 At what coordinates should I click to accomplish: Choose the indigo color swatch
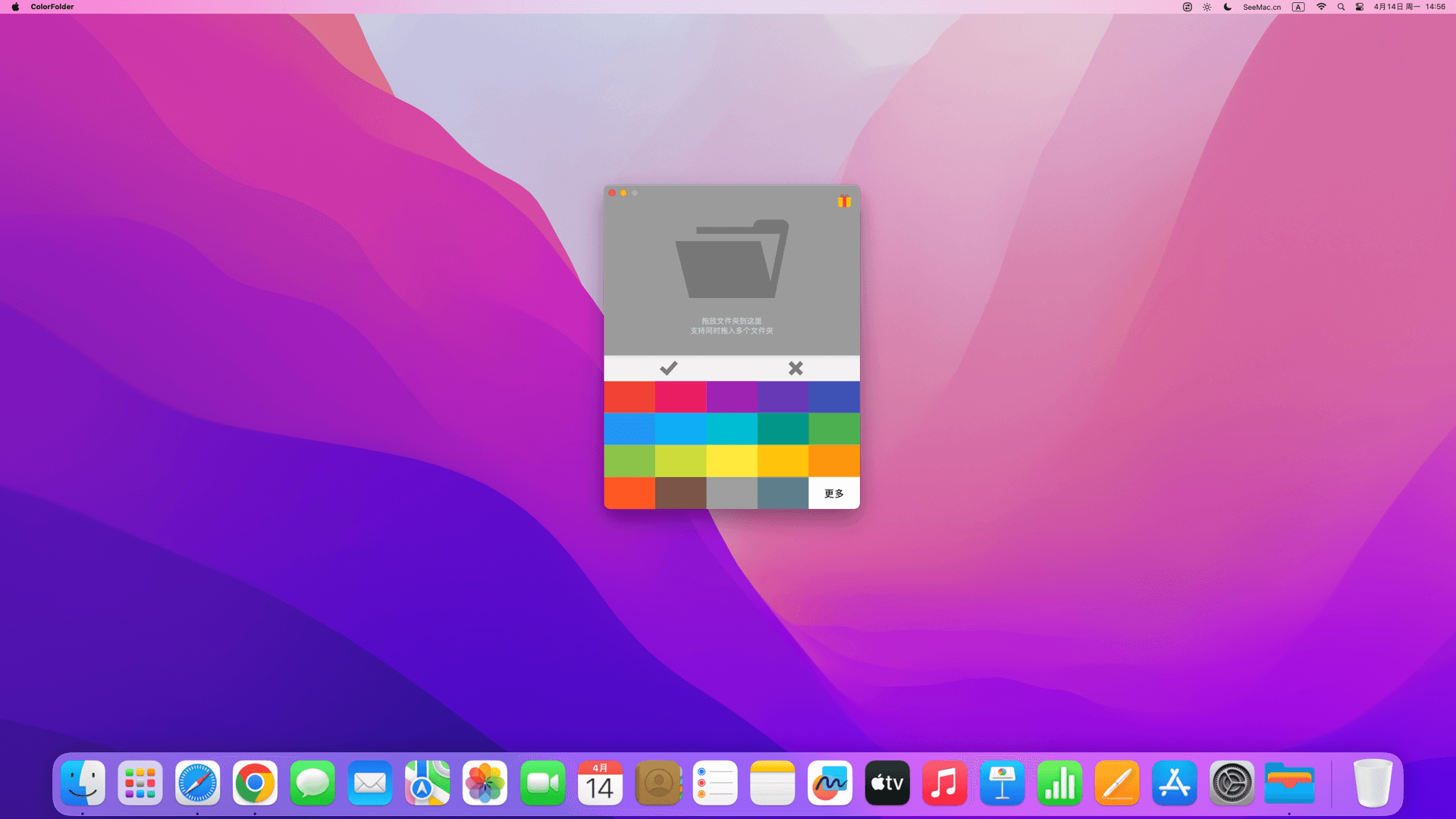coord(834,397)
